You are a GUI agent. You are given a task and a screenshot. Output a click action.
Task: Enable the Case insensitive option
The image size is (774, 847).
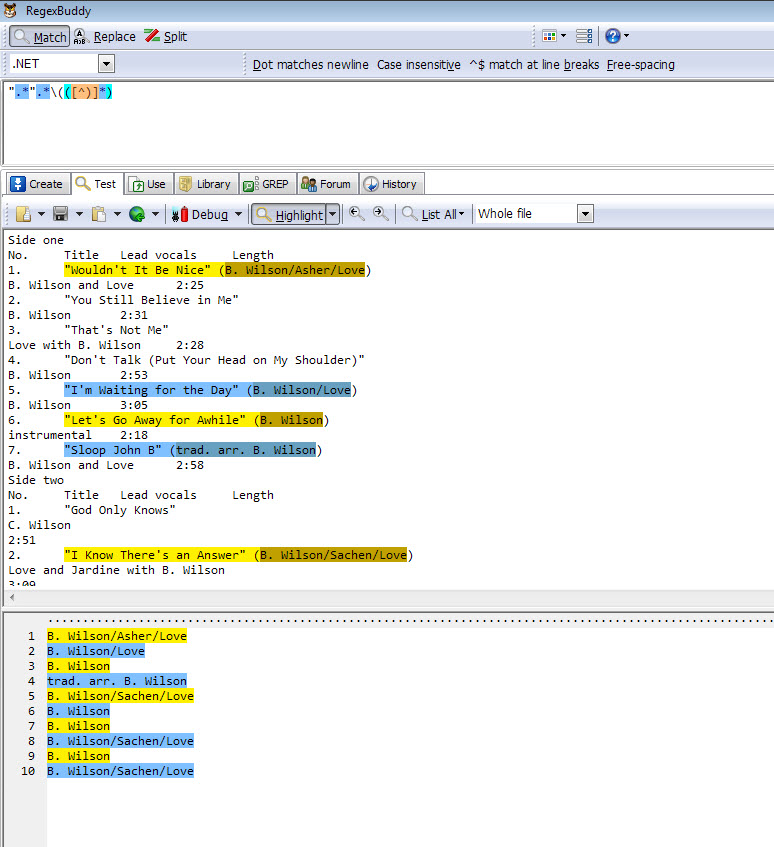click(x=418, y=65)
